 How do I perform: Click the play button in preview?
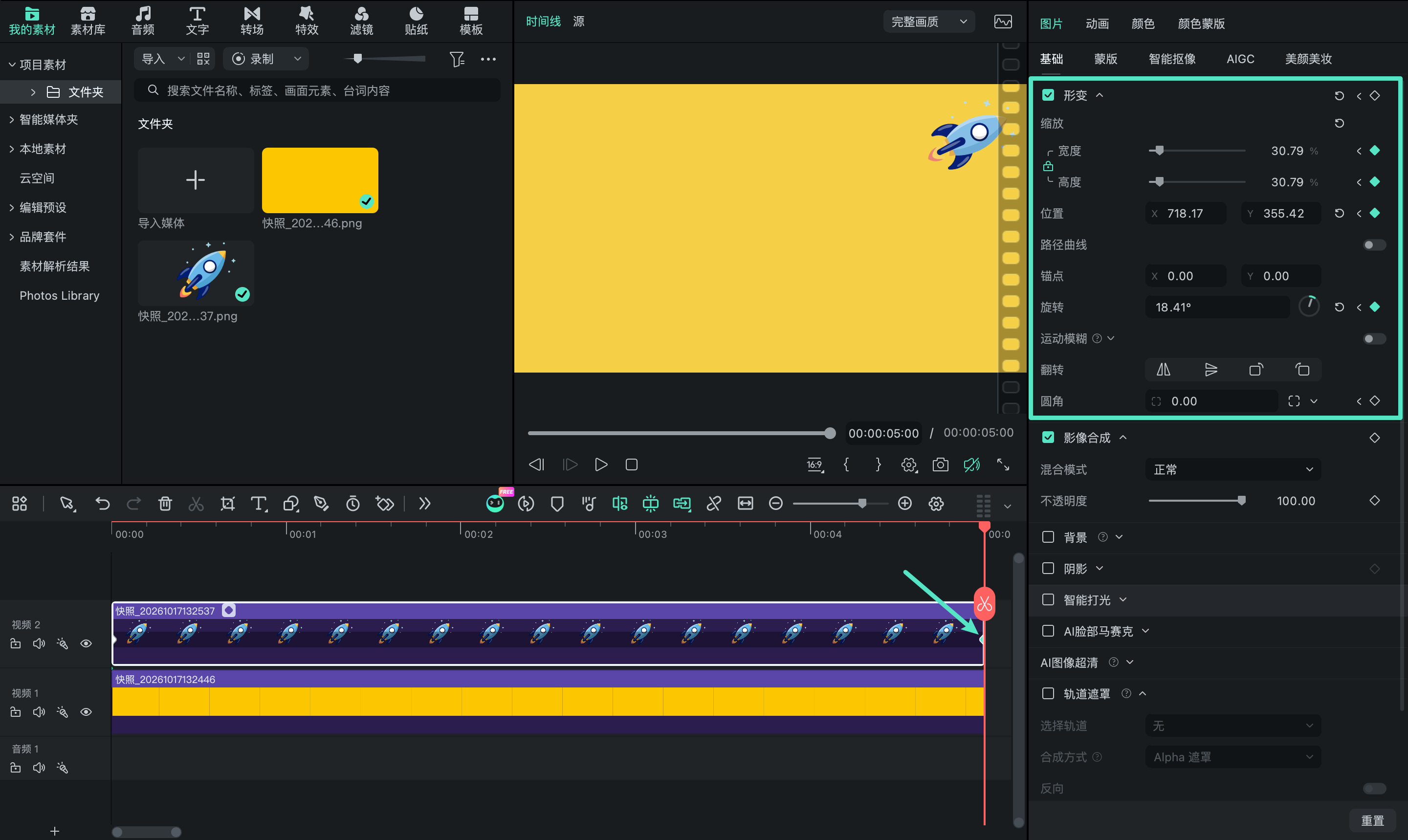[x=601, y=464]
